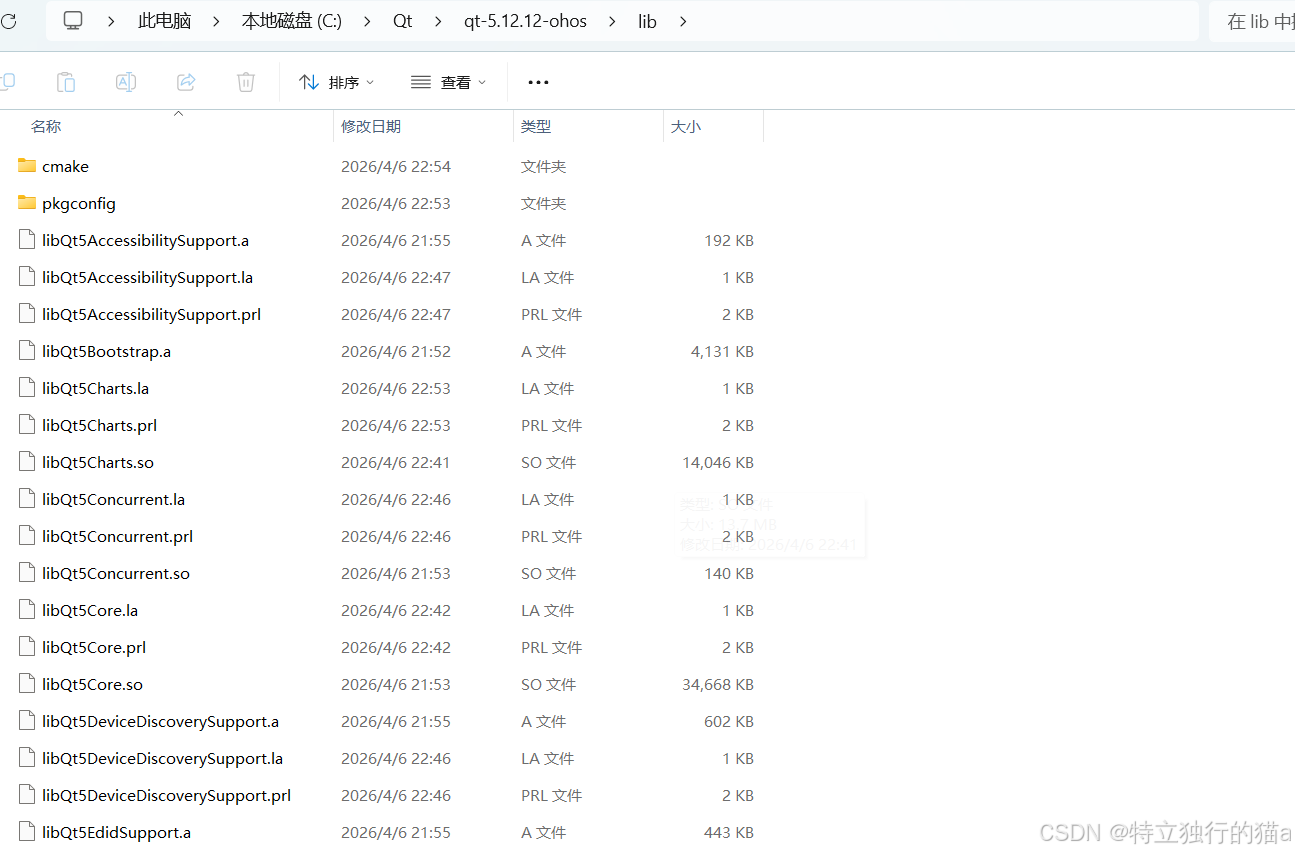Click the file icon of libQt5Core.prl
The height and width of the screenshot is (854, 1295).
click(27, 647)
